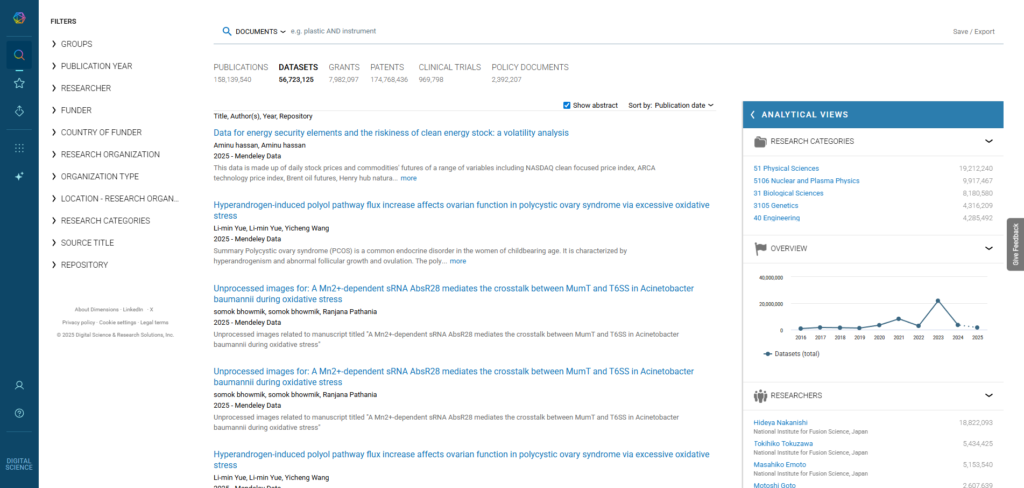
Task: Collapse Analytical Views with back chevron
Action: pos(753,115)
